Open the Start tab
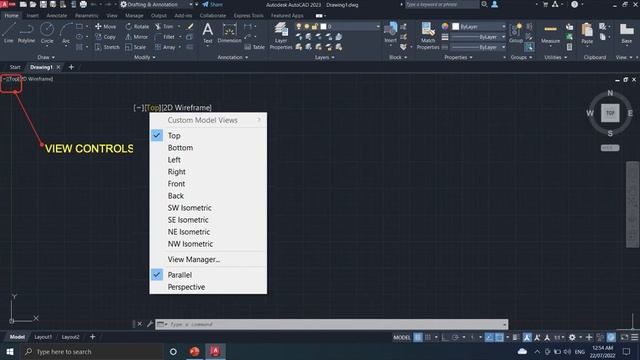The image size is (640, 360). click(15, 67)
